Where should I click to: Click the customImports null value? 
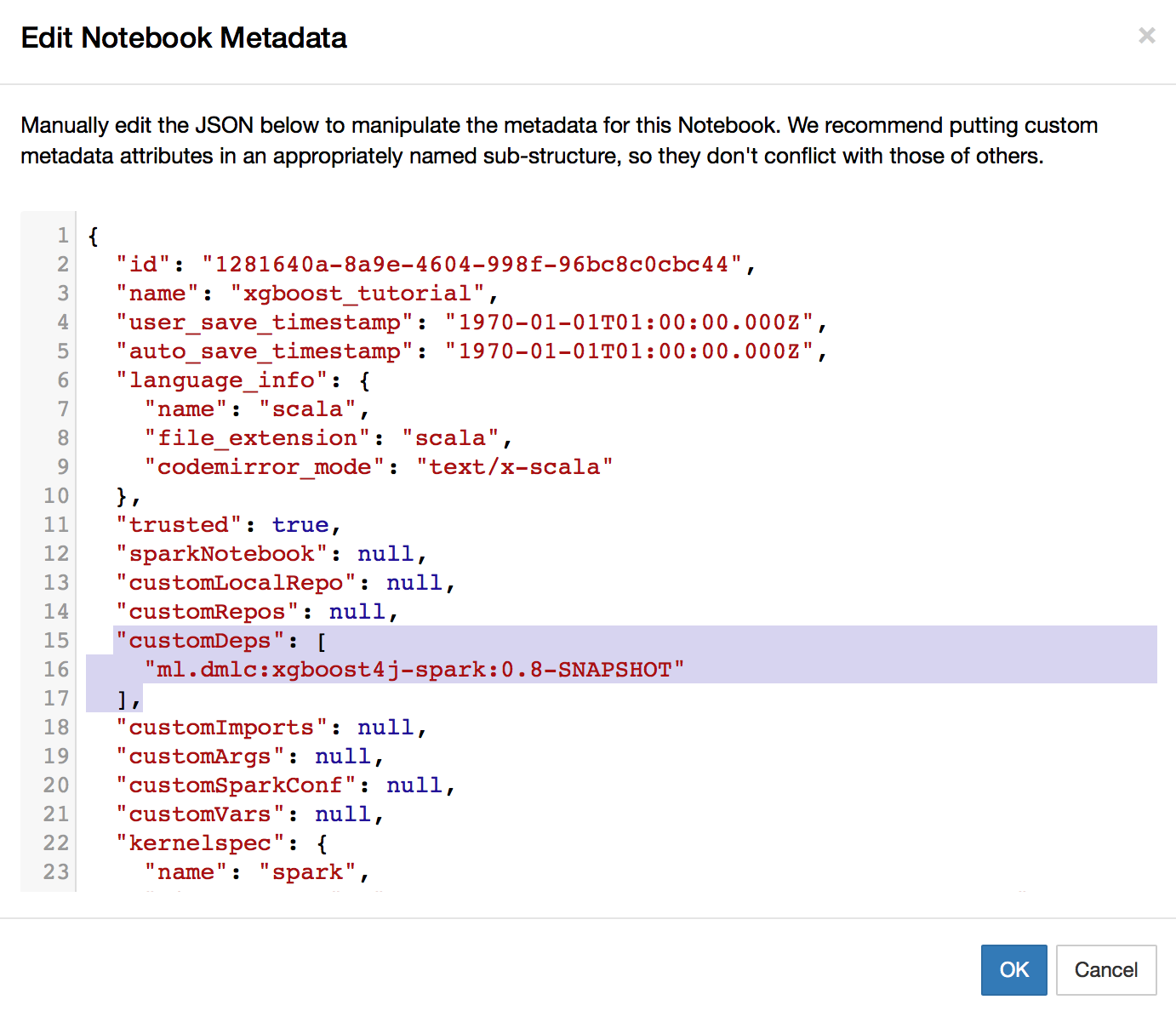click(x=385, y=728)
